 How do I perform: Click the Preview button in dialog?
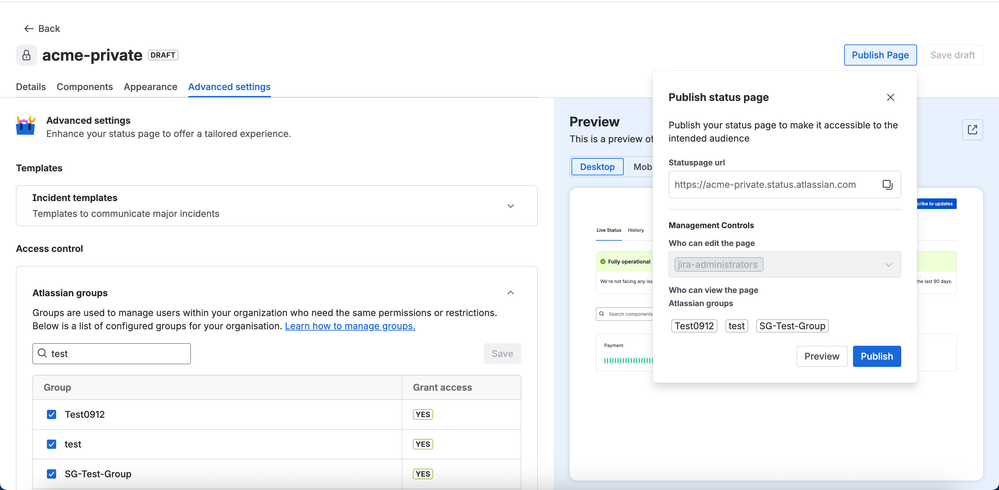click(822, 356)
